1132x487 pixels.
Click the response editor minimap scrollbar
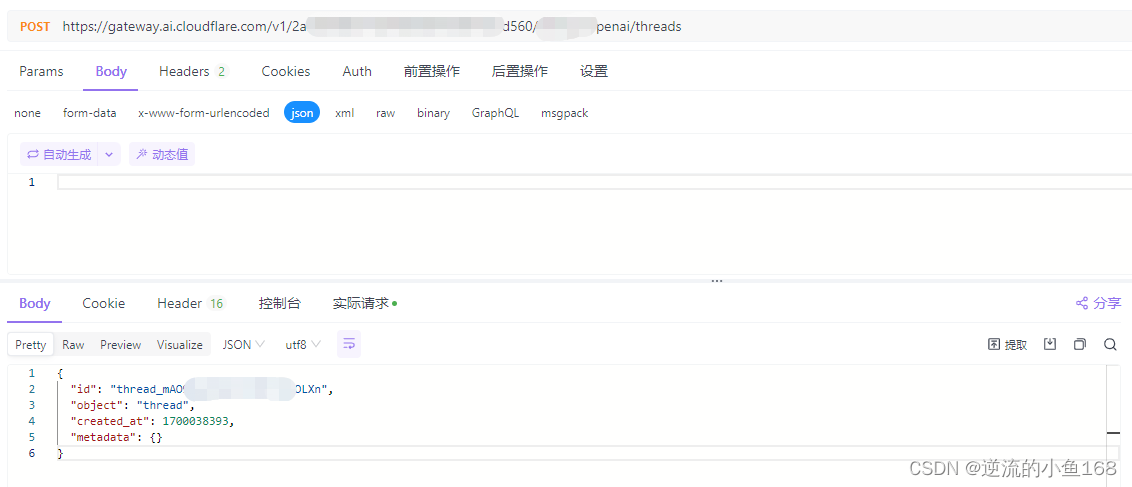pos(1113,426)
